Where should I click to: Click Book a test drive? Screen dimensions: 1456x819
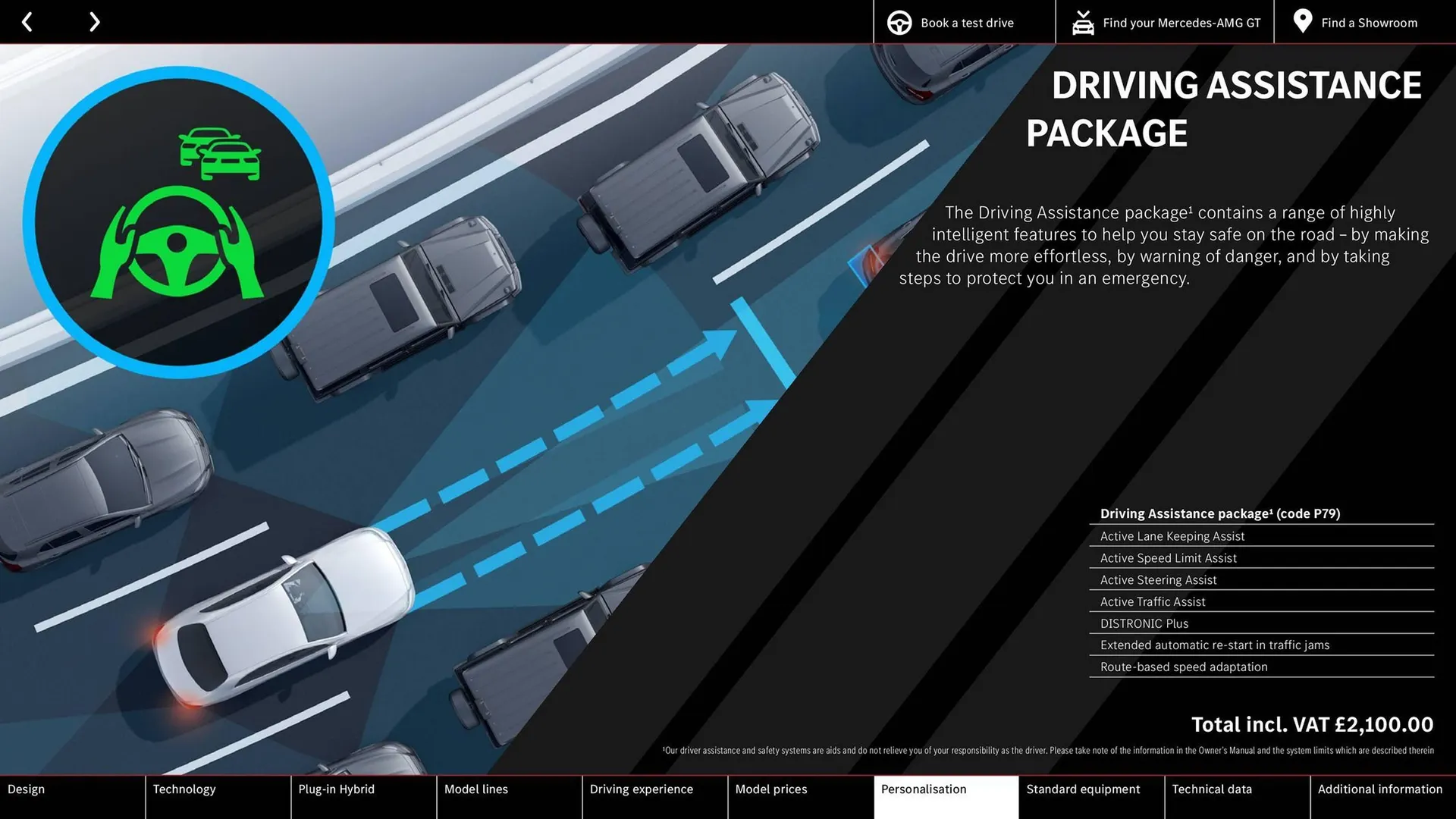966,22
